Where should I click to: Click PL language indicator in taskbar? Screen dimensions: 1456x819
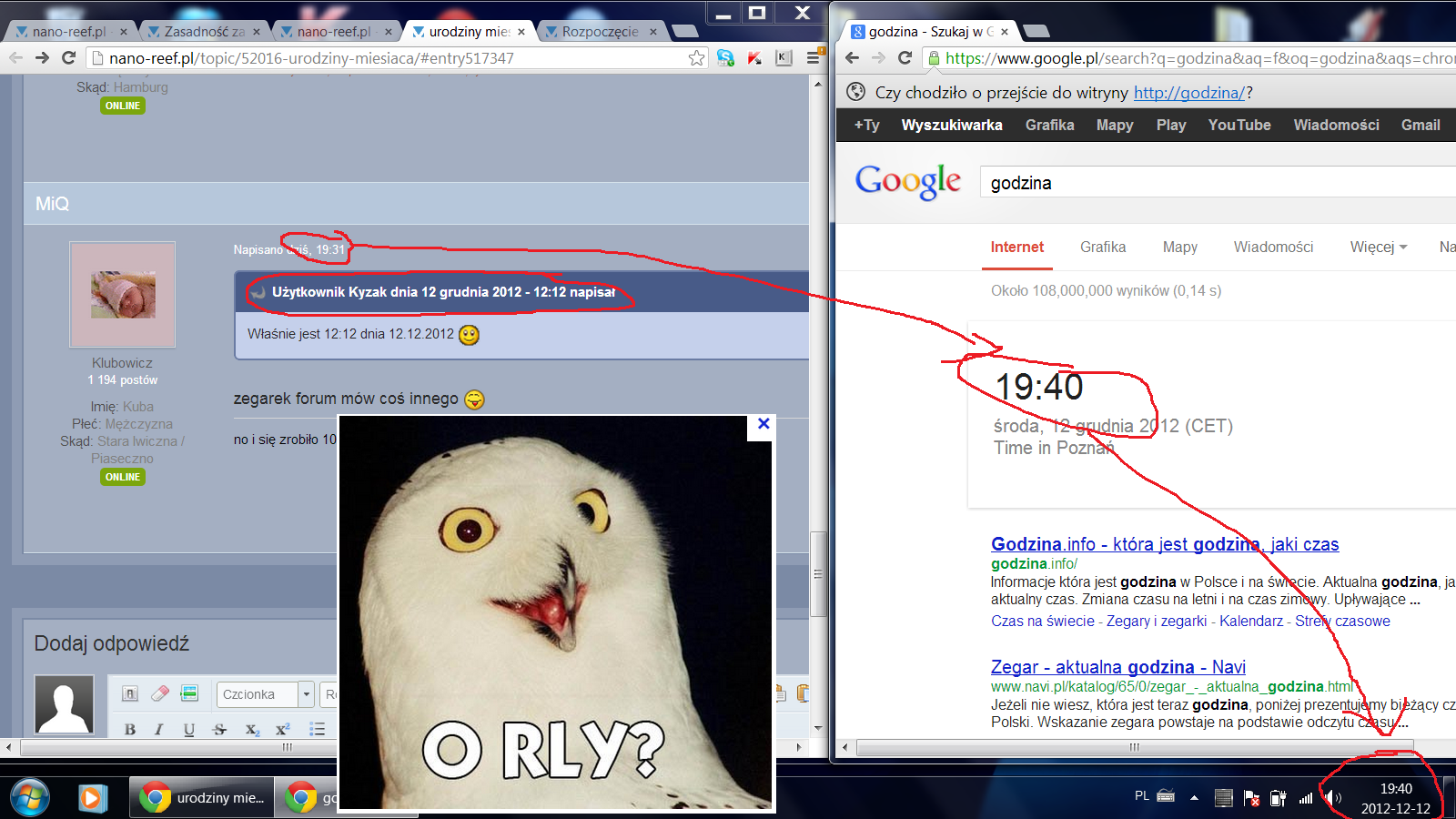(1142, 795)
